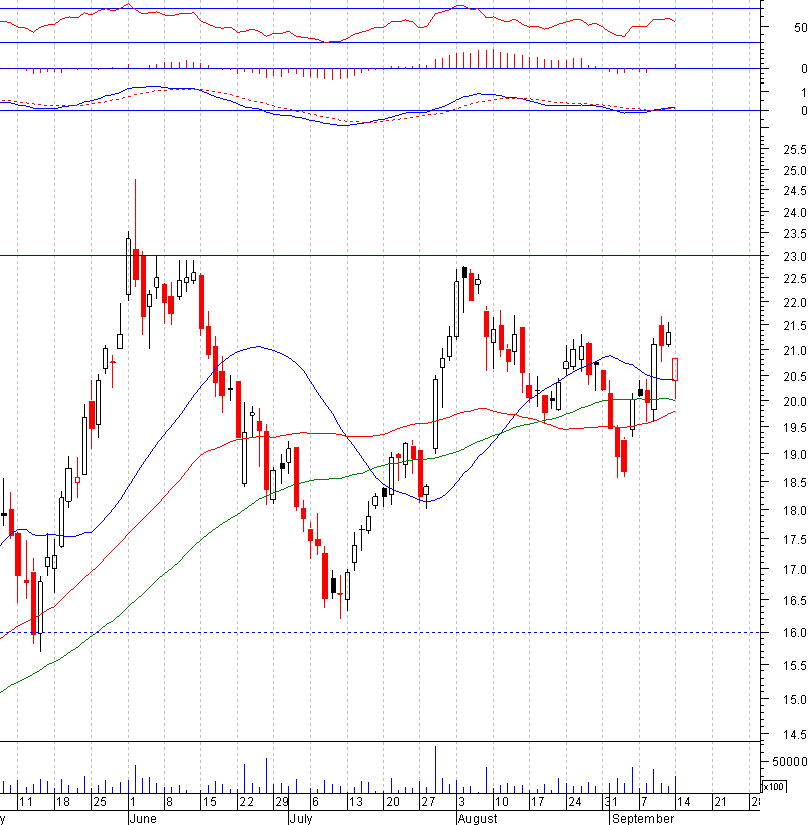Click the 16.5 price axis label
The image size is (811, 825).
(795, 601)
